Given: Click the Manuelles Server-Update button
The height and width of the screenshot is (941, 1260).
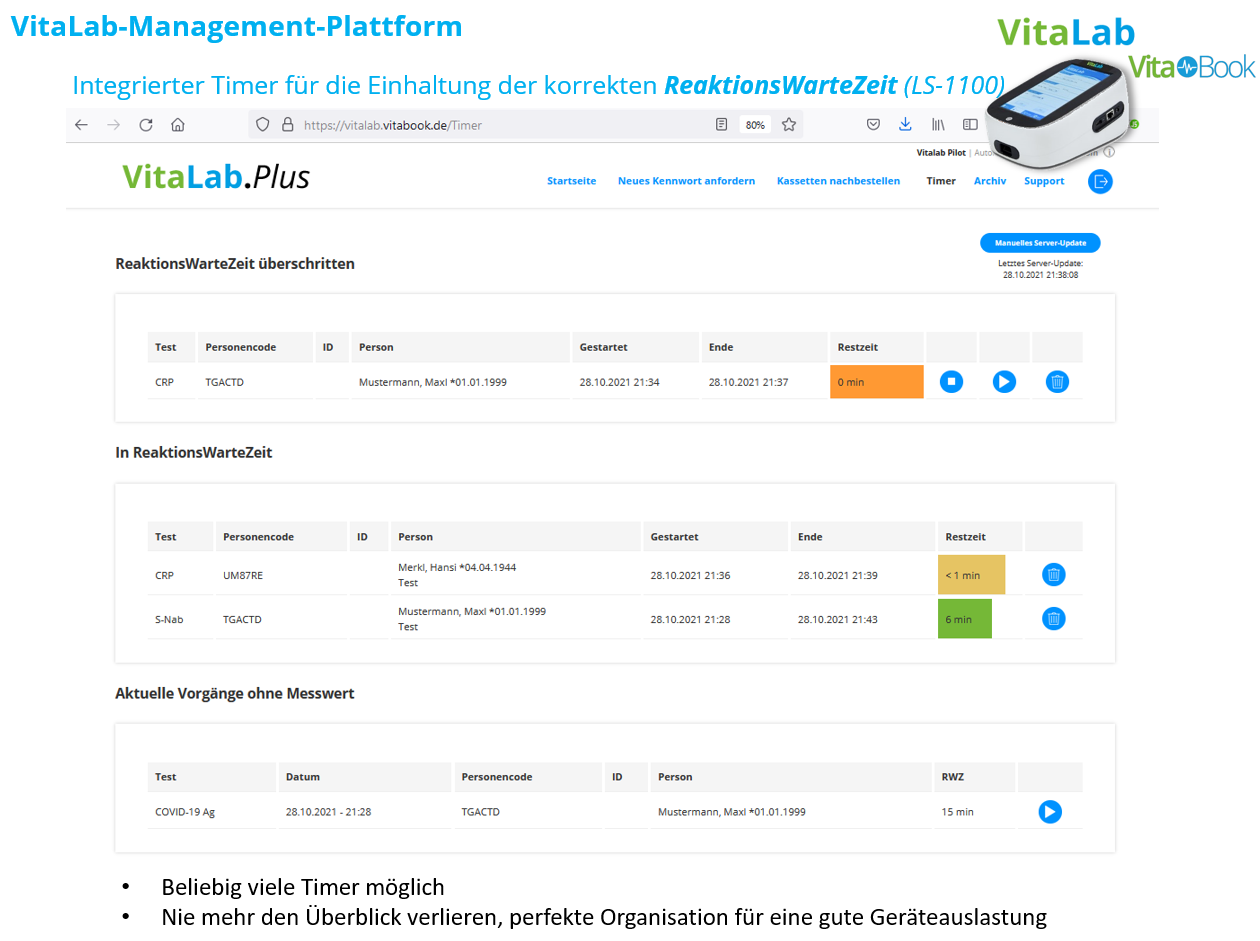Looking at the screenshot, I should tap(1040, 243).
